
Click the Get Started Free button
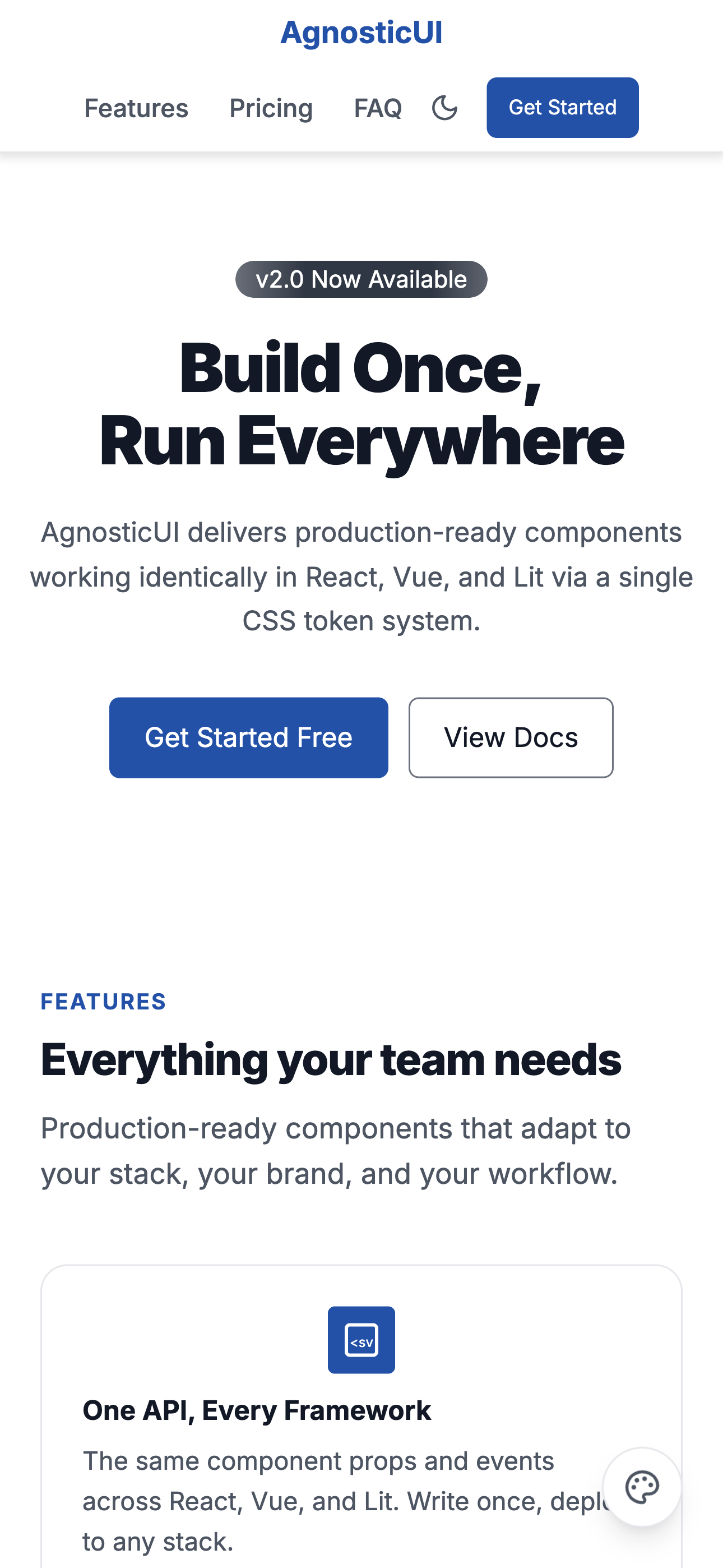point(249,738)
